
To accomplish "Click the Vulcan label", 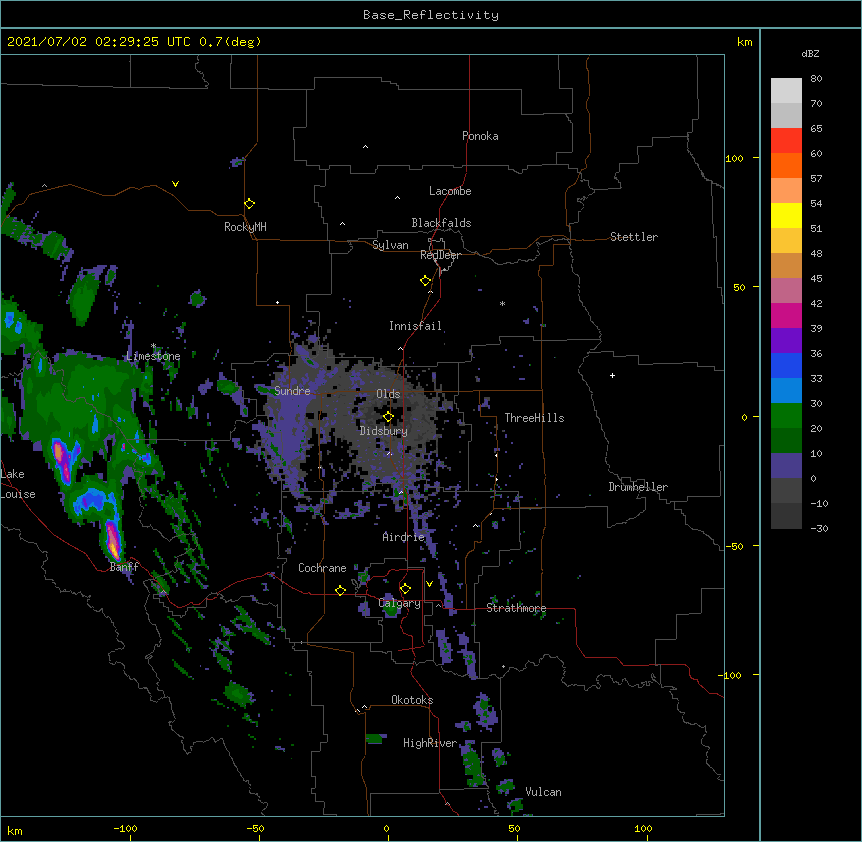I will click(543, 792).
